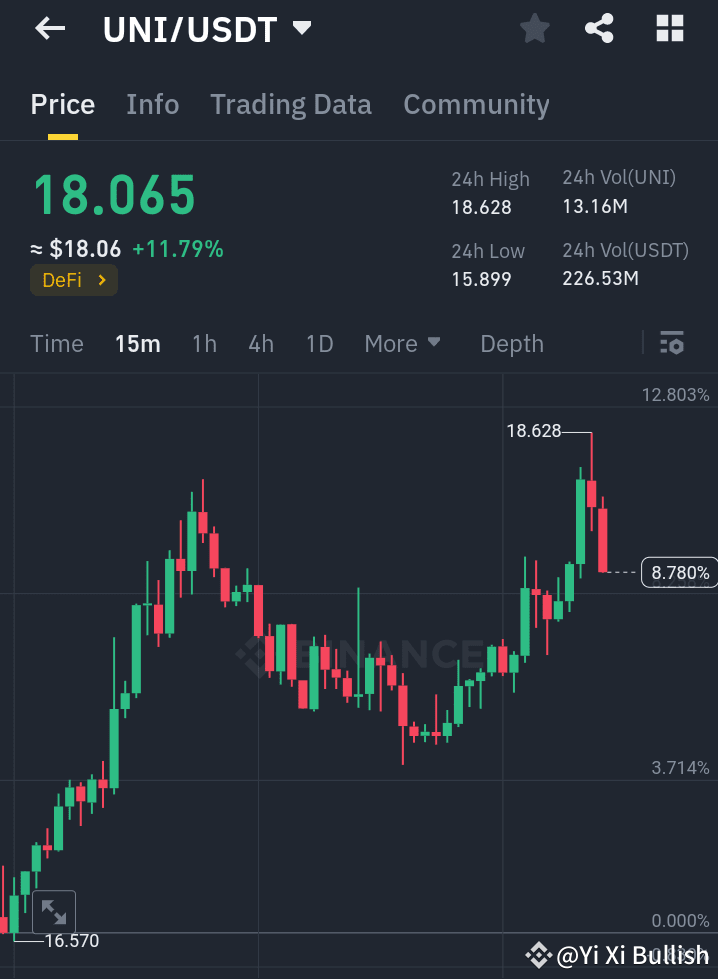The image size is (718, 979).
Task: Expand the More timeframes dropdown
Action: coord(402,343)
